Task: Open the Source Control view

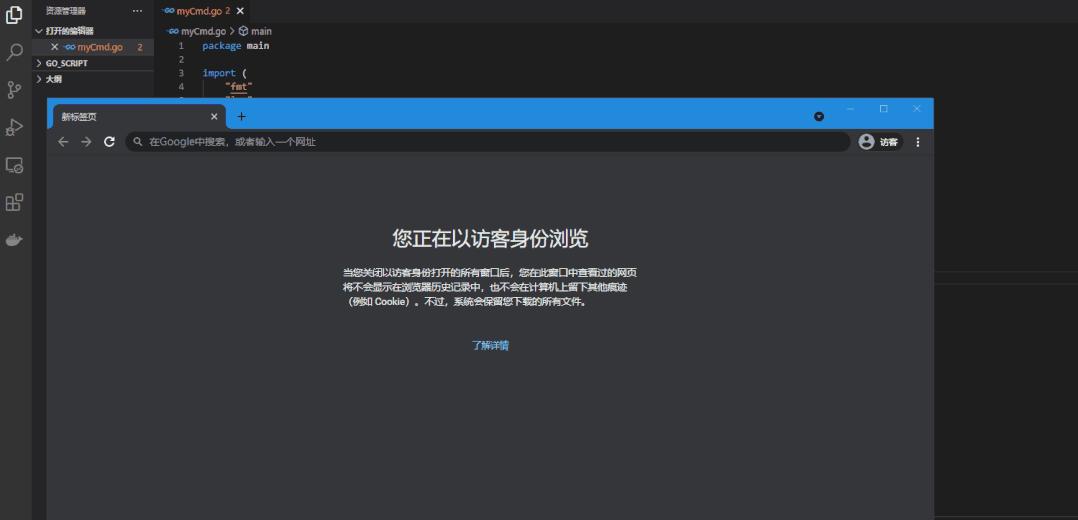Action: pos(14,89)
